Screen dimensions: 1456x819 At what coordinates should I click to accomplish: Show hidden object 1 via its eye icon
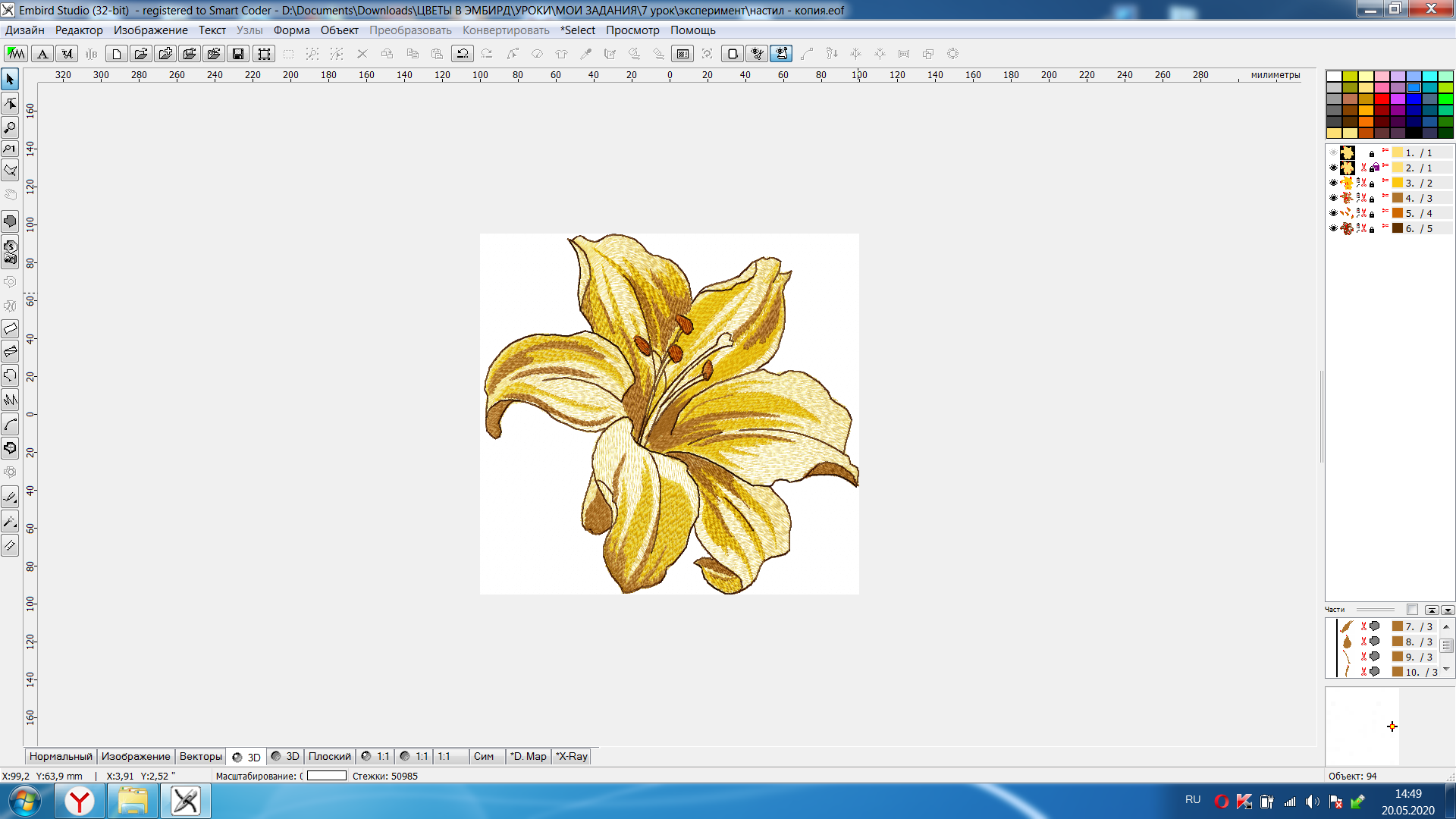point(1333,152)
